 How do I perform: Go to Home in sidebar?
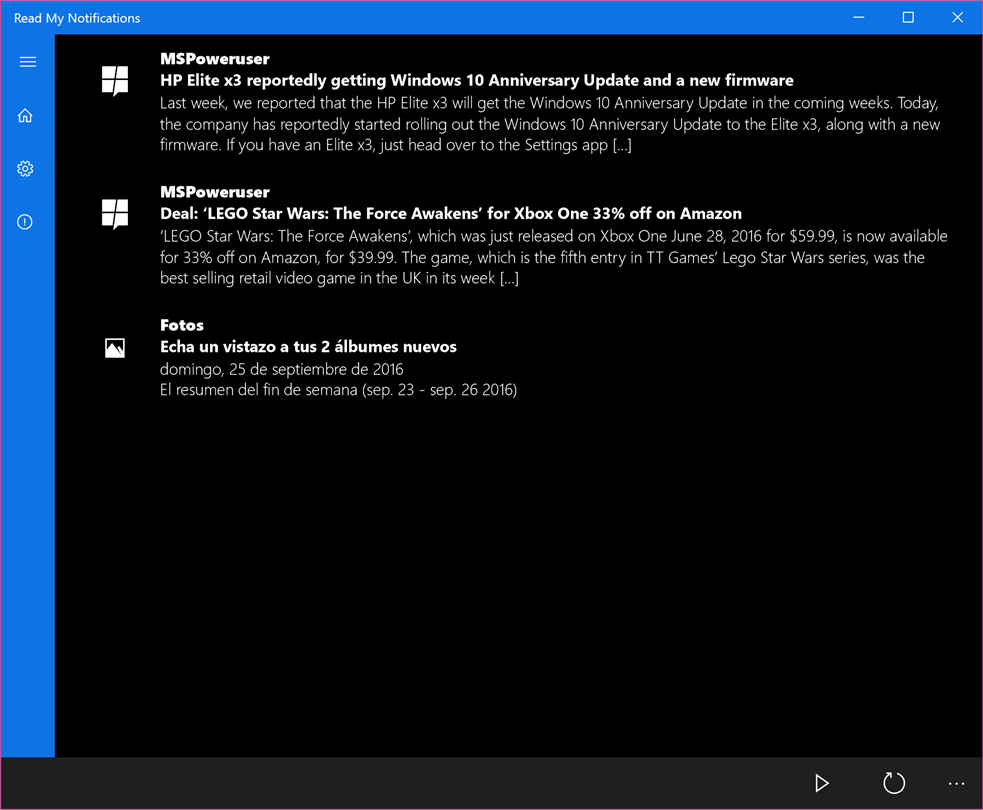point(25,115)
